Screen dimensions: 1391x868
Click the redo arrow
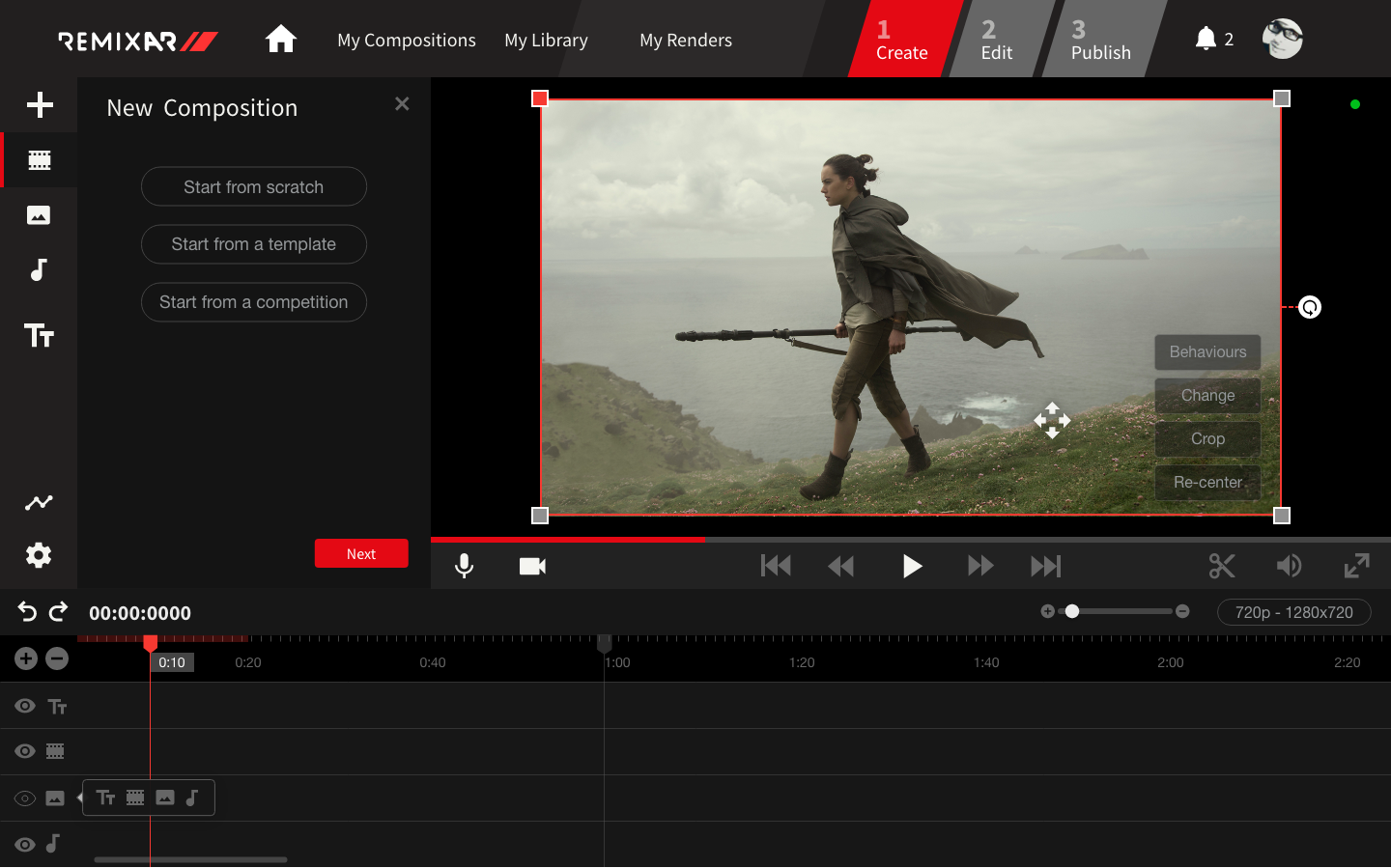click(x=59, y=611)
